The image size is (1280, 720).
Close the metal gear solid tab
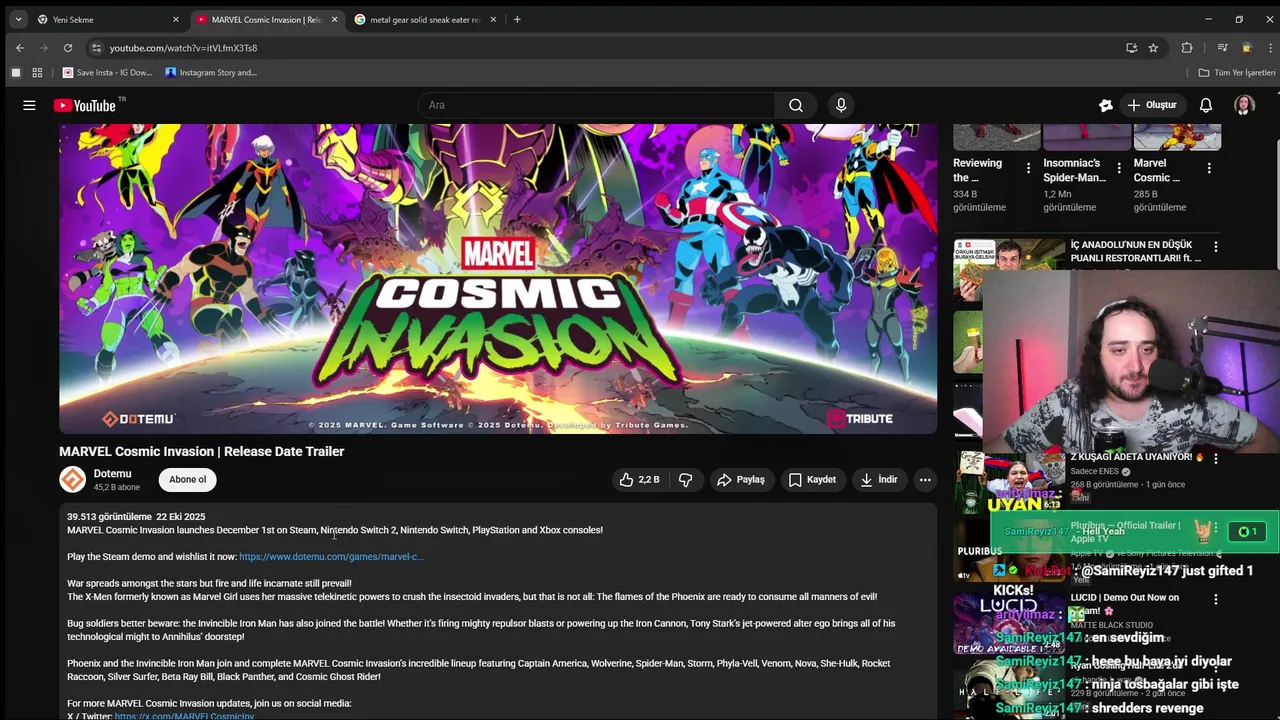point(493,19)
